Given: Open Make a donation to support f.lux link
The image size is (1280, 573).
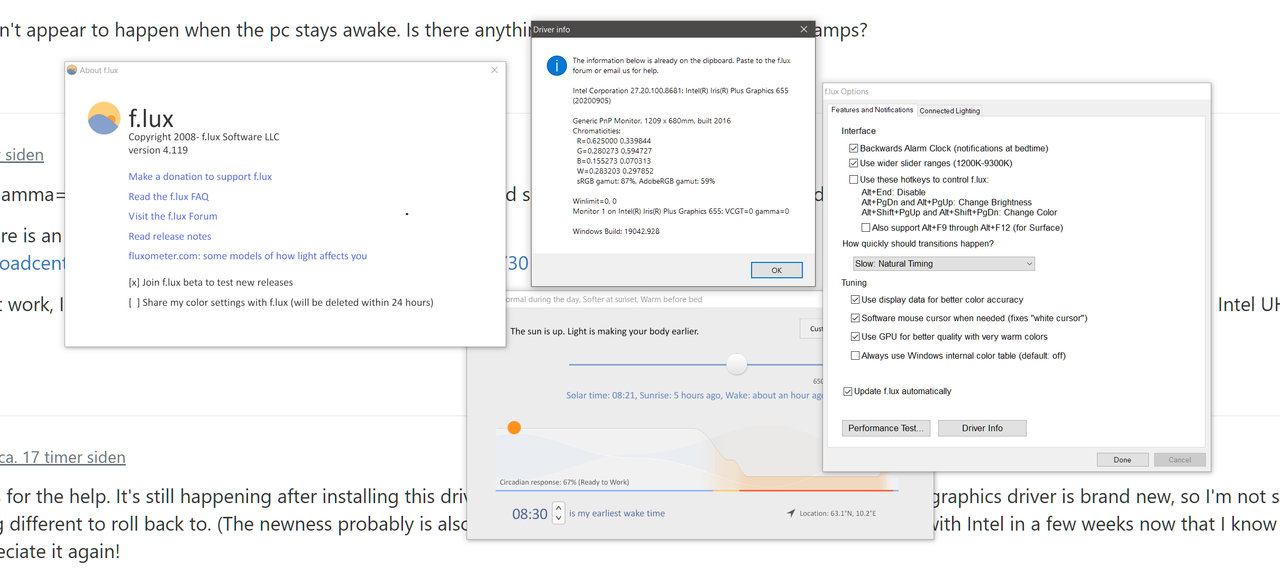Looking at the screenshot, I should 200,177.
